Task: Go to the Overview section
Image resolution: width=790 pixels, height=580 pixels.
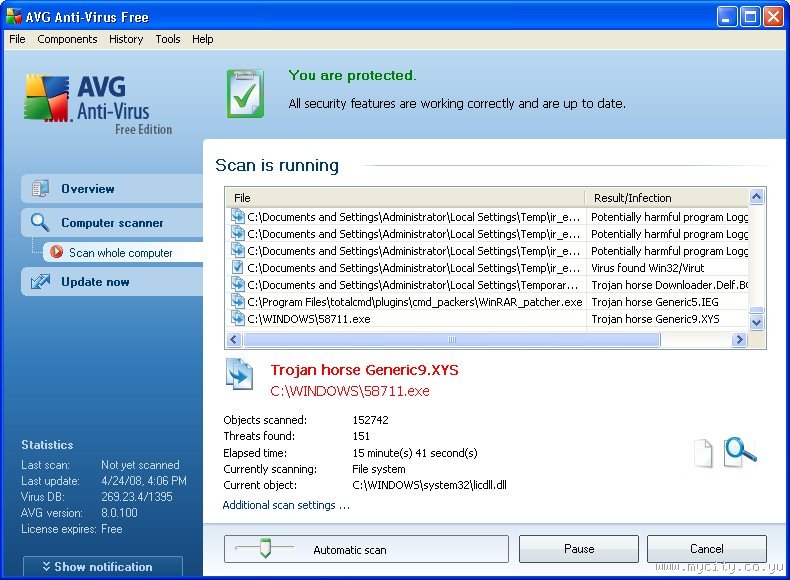Action: click(112, 189)
